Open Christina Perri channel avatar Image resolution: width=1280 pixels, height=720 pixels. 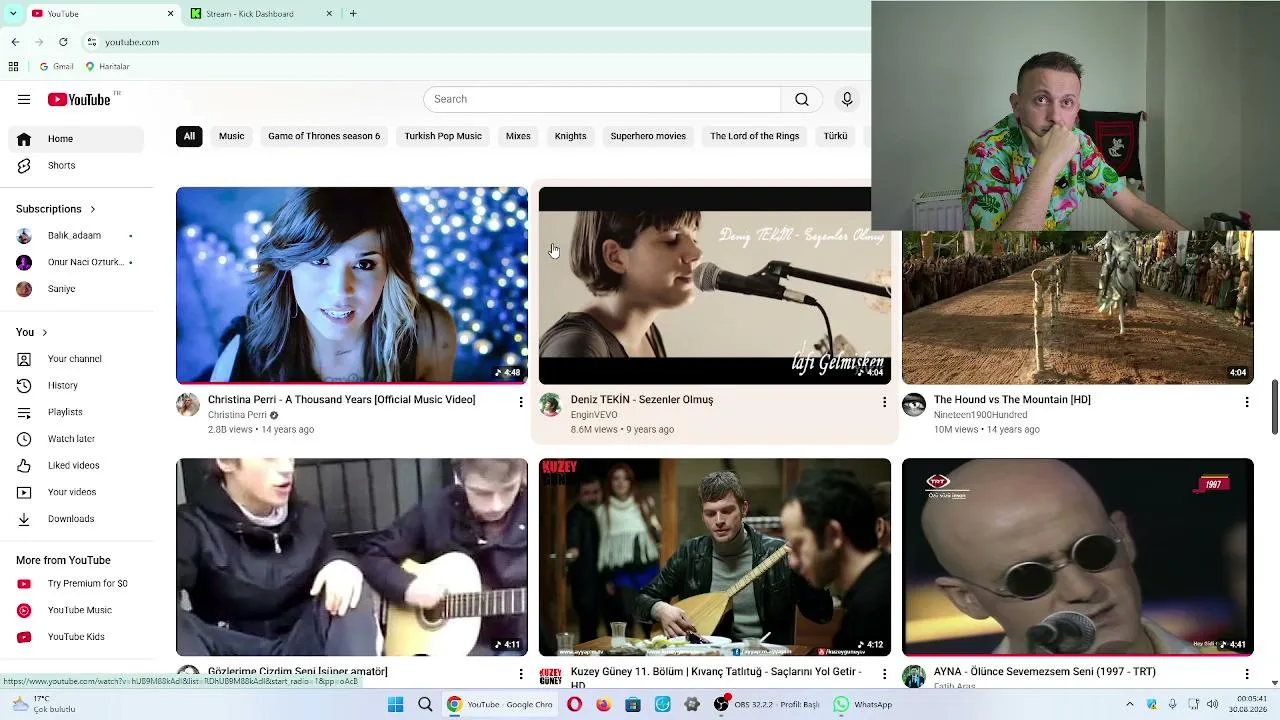188,404
